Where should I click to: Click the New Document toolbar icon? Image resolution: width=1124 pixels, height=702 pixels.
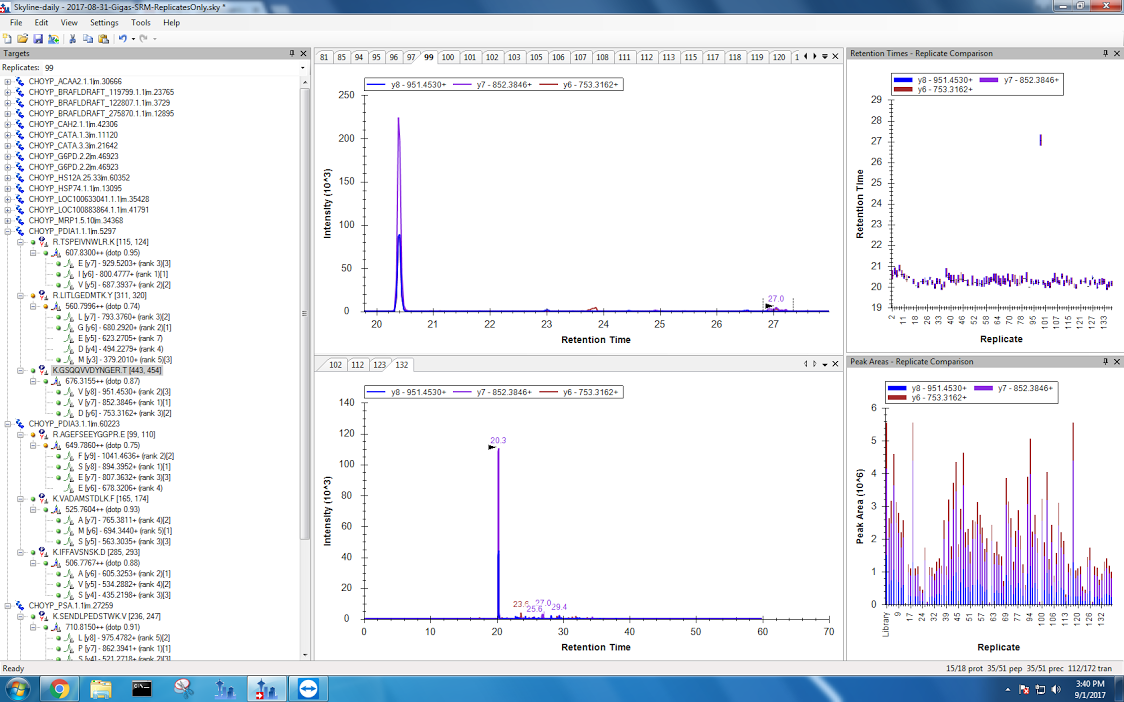pos(8,39)
